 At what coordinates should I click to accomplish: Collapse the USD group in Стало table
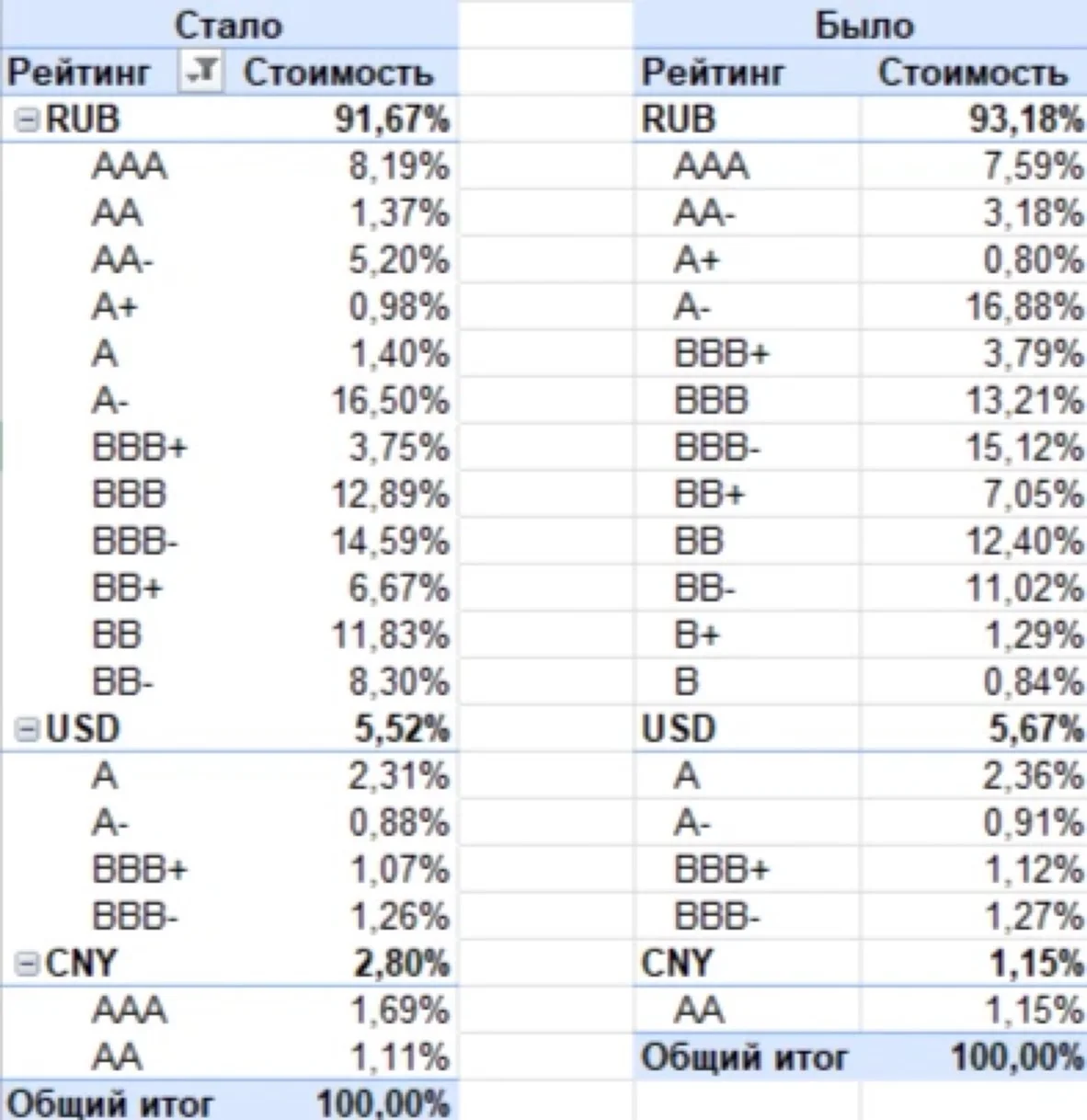[28, 730]
